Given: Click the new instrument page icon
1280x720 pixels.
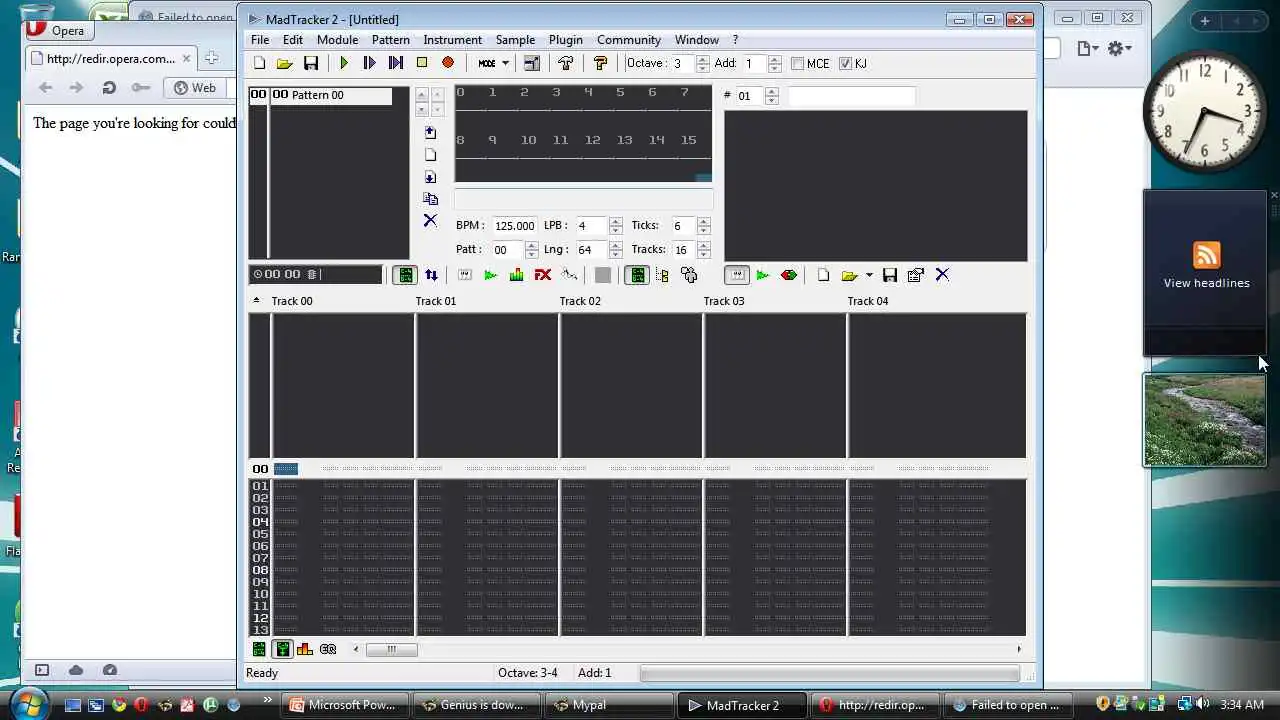Looking at the screenshot, I should tap(823, 275).
